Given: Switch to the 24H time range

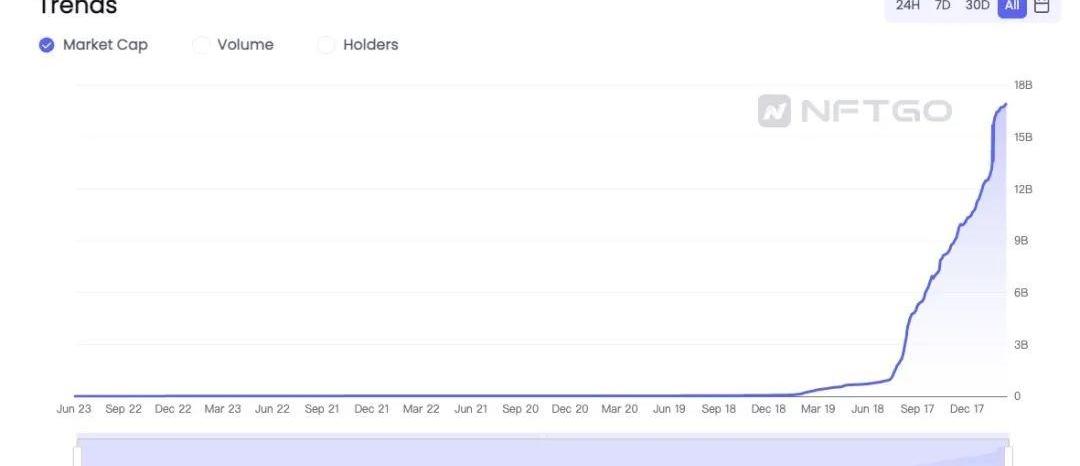Looking at the screenshot, I should click(908, 6).
